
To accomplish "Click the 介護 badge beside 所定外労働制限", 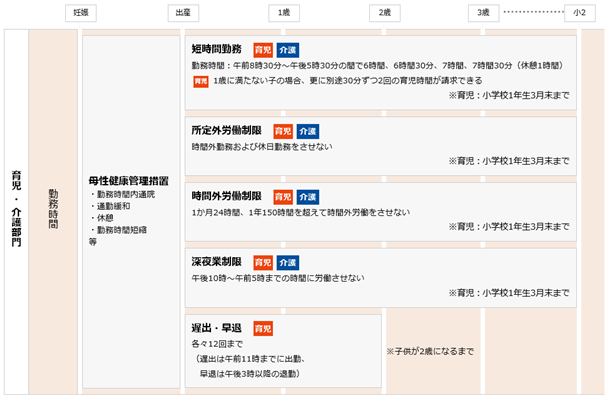I will tap(308, 131).
